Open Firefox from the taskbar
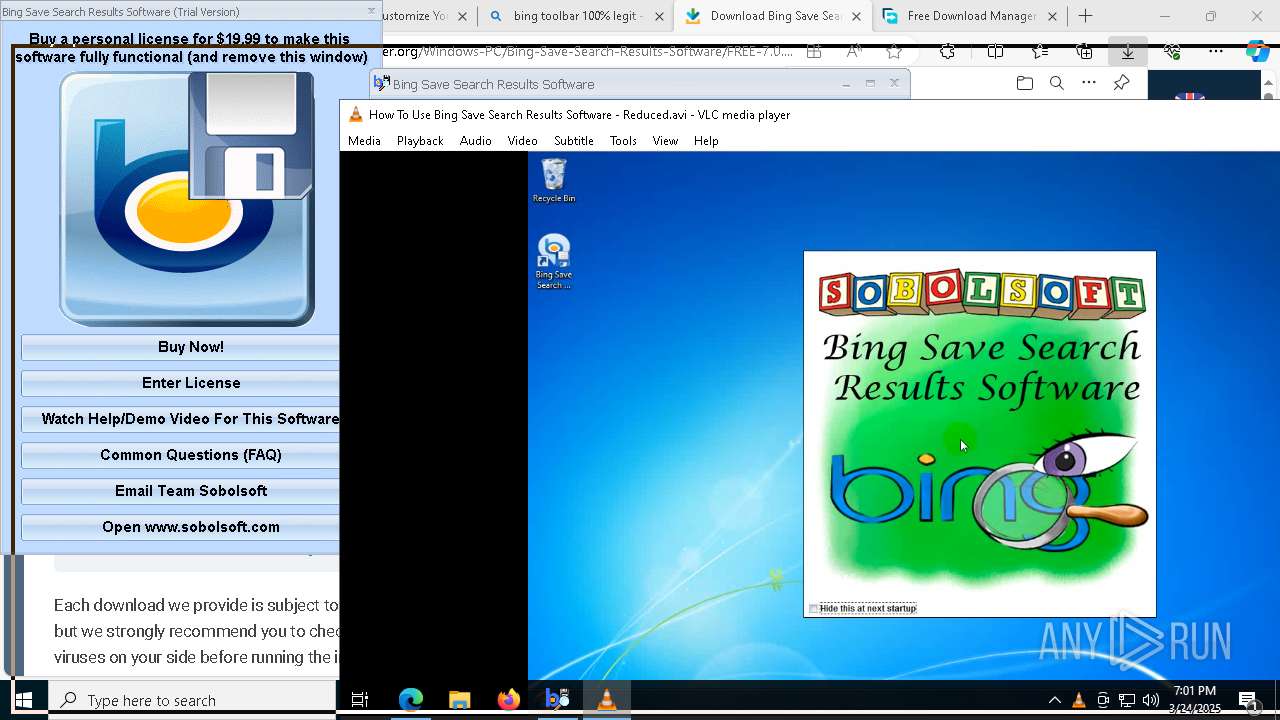The image size is (1280, 720). (508, 700)
